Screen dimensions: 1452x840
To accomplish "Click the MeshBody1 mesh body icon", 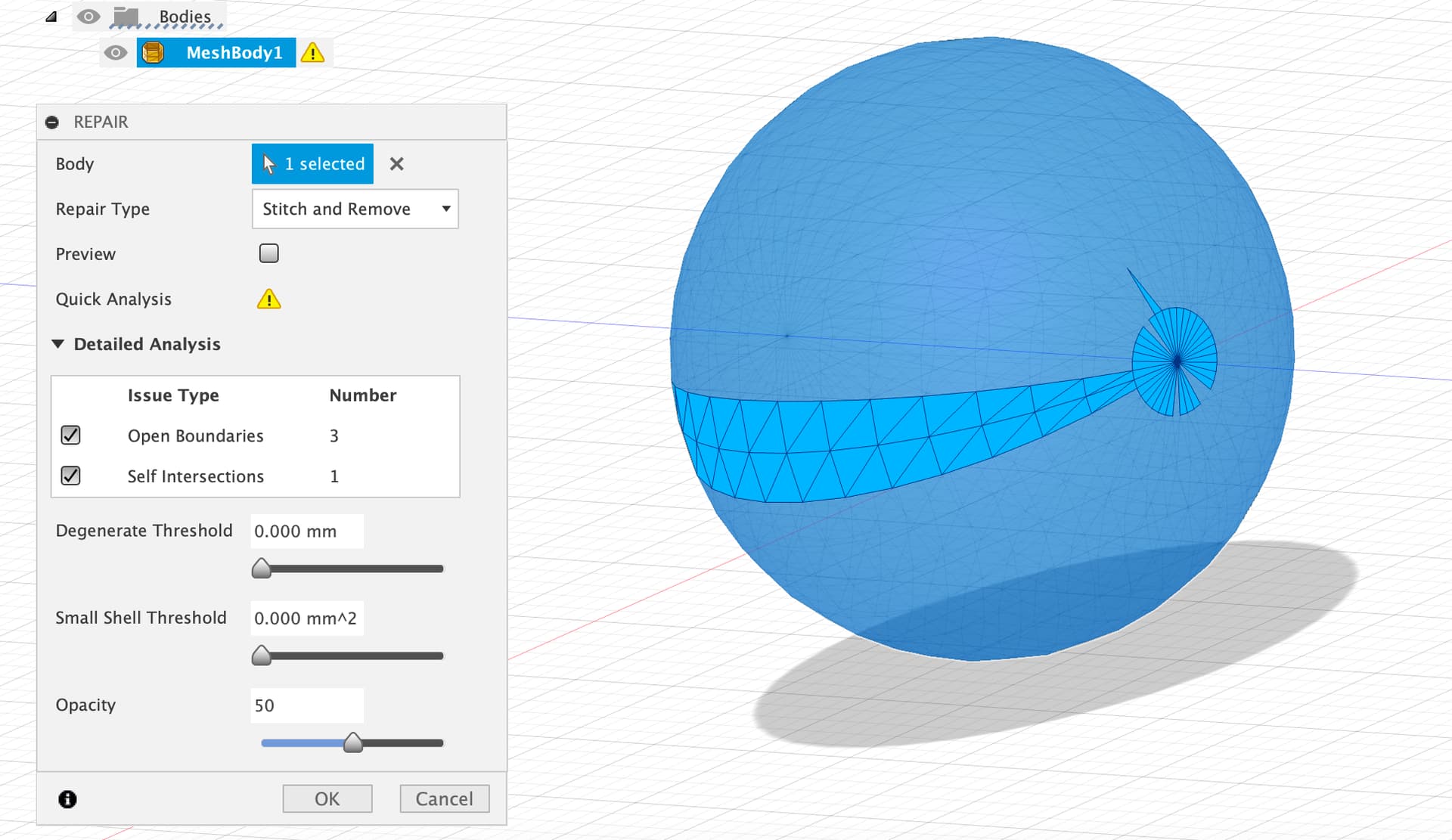I will [x=154, y=52].
